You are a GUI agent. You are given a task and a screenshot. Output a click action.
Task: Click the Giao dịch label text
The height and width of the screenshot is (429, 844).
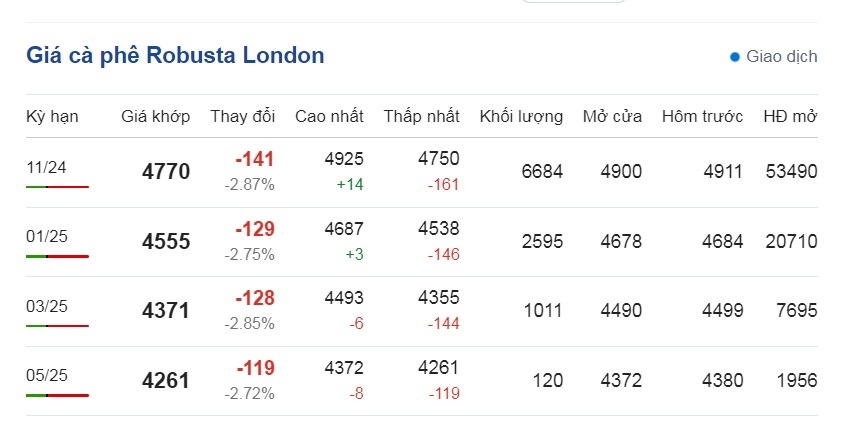(782, 57)
